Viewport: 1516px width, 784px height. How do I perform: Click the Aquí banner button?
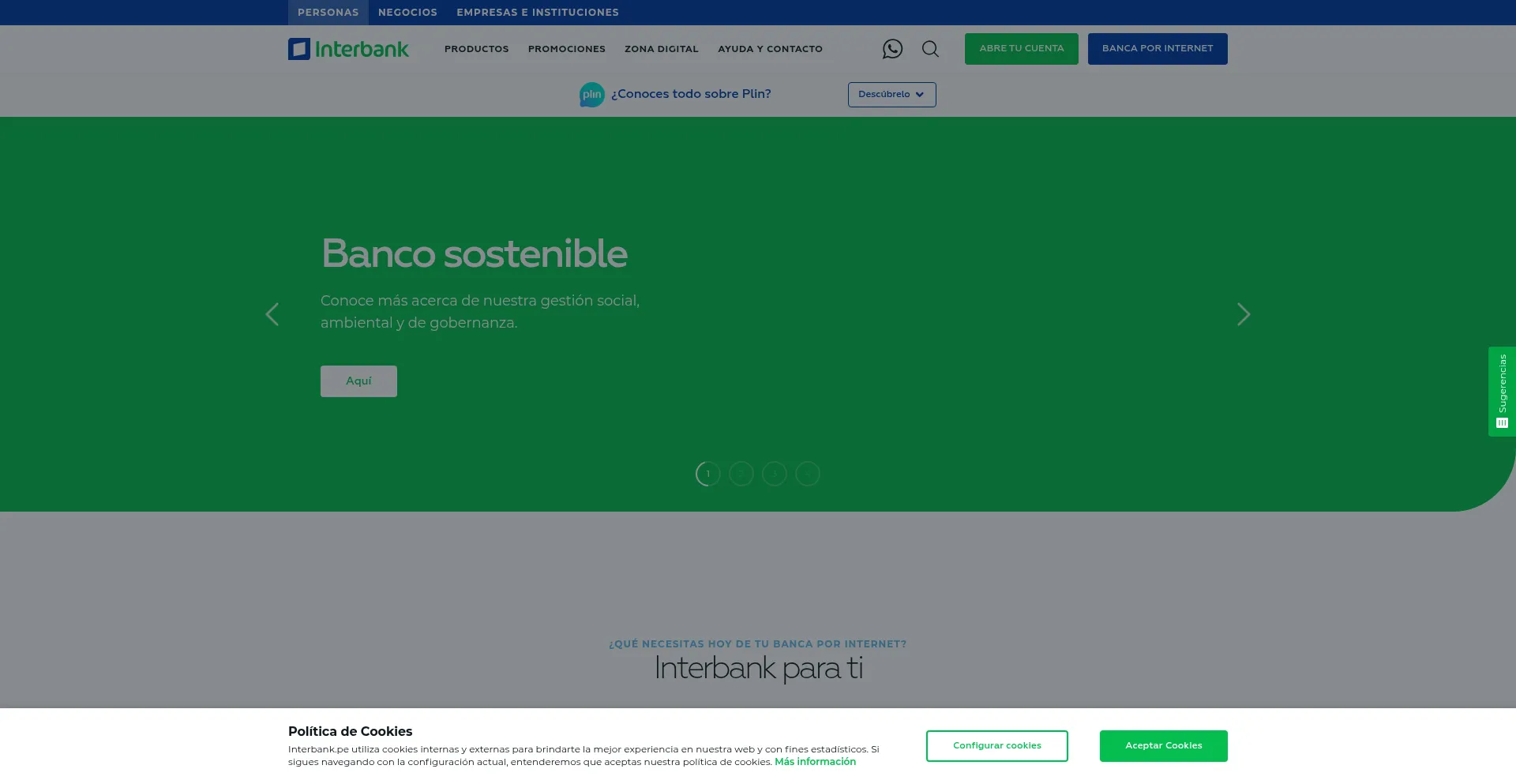click(x=358, y=381)
